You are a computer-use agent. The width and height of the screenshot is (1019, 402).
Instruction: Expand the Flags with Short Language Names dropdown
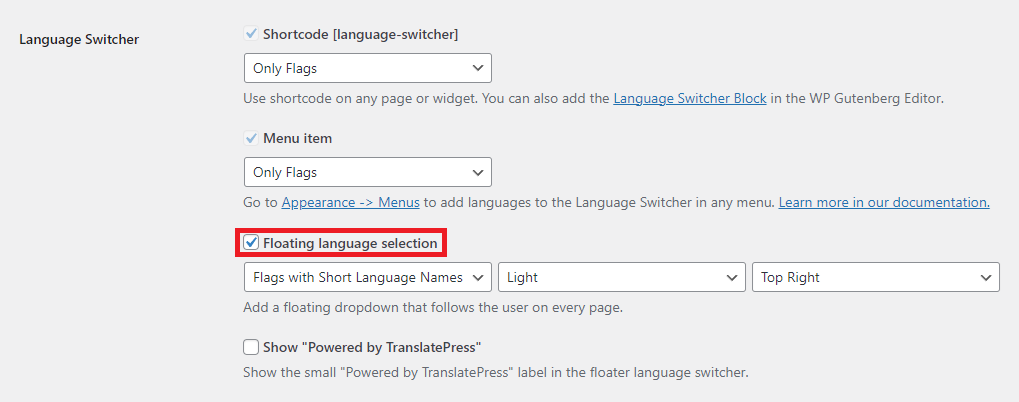pos(367,277)
